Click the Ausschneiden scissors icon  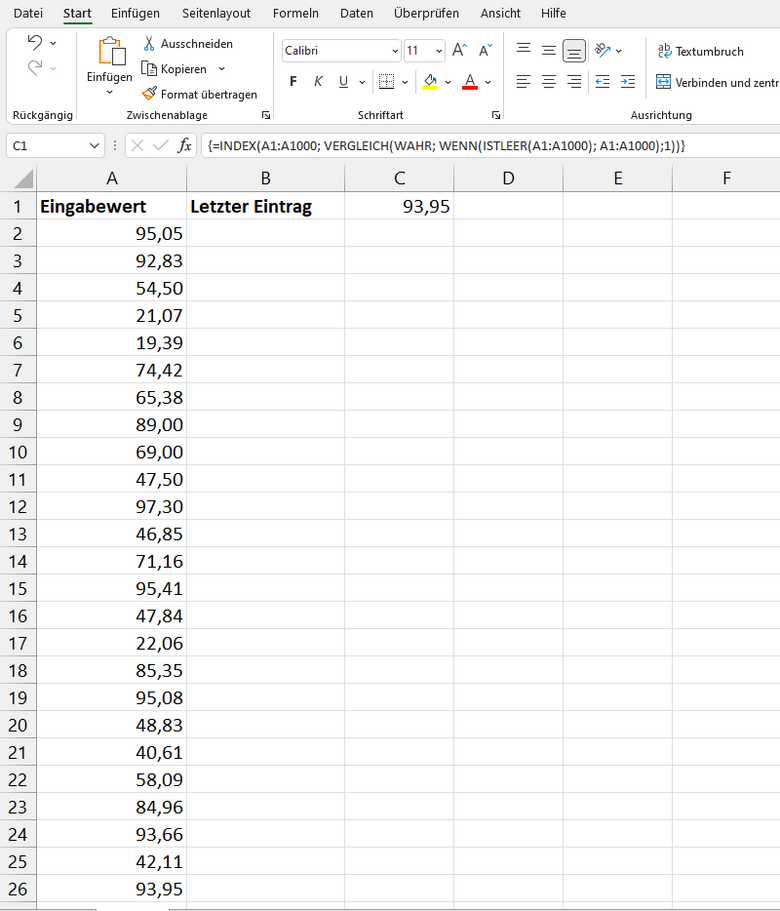point(150,44)
